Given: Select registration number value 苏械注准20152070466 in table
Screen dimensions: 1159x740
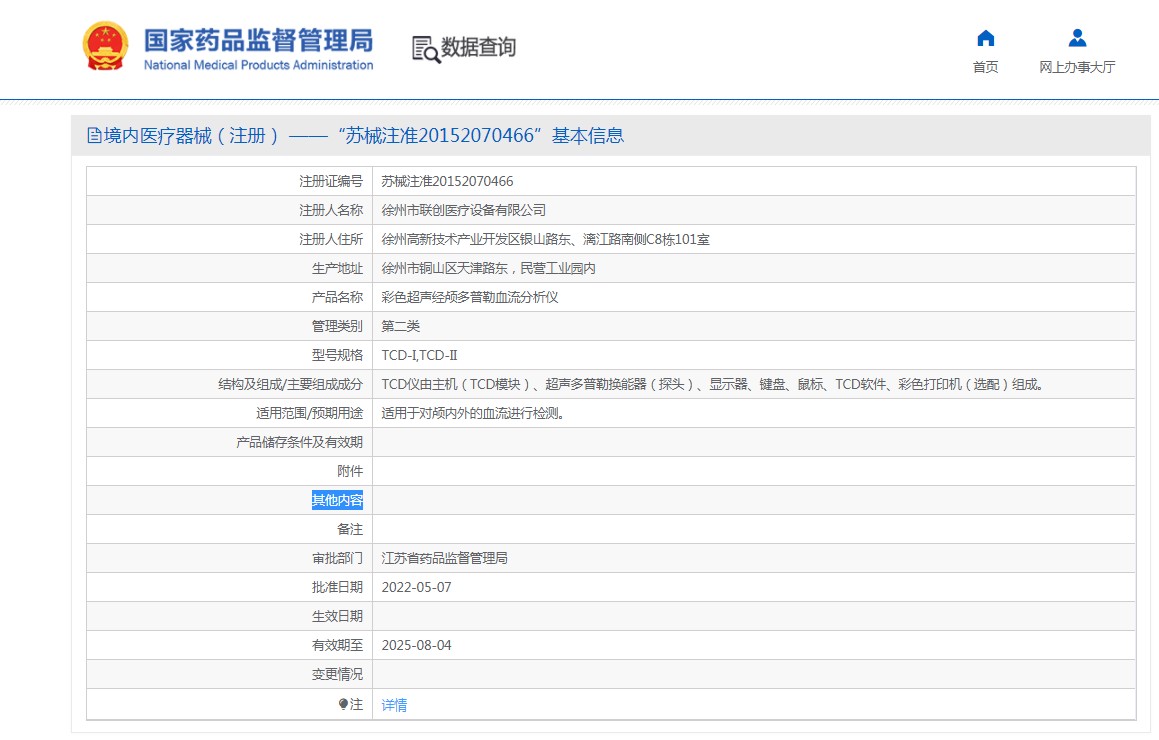Looking at the screenshot, I should [447, 181].
